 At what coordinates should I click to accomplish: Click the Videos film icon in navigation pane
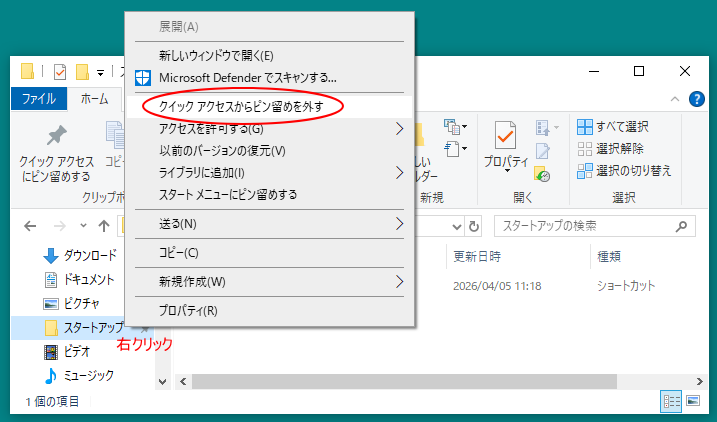(51, 352)
